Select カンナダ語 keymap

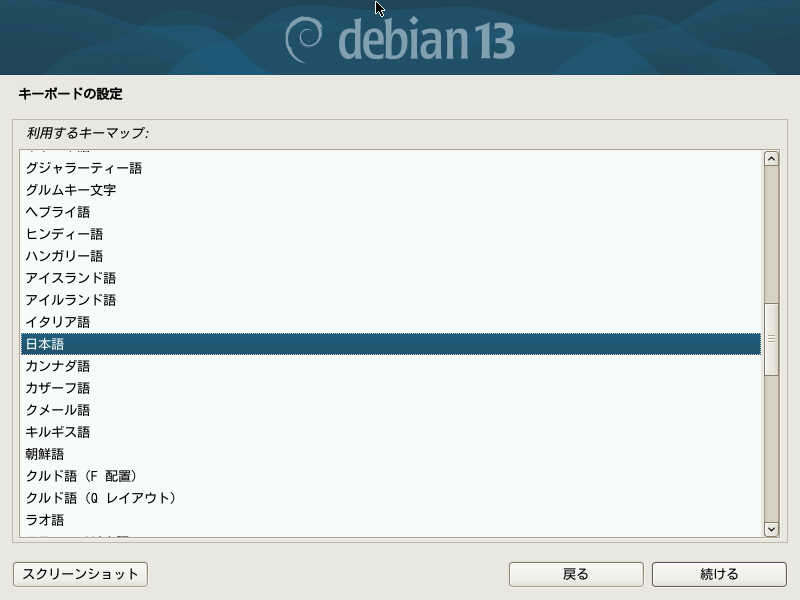click(x=391, y=366)
